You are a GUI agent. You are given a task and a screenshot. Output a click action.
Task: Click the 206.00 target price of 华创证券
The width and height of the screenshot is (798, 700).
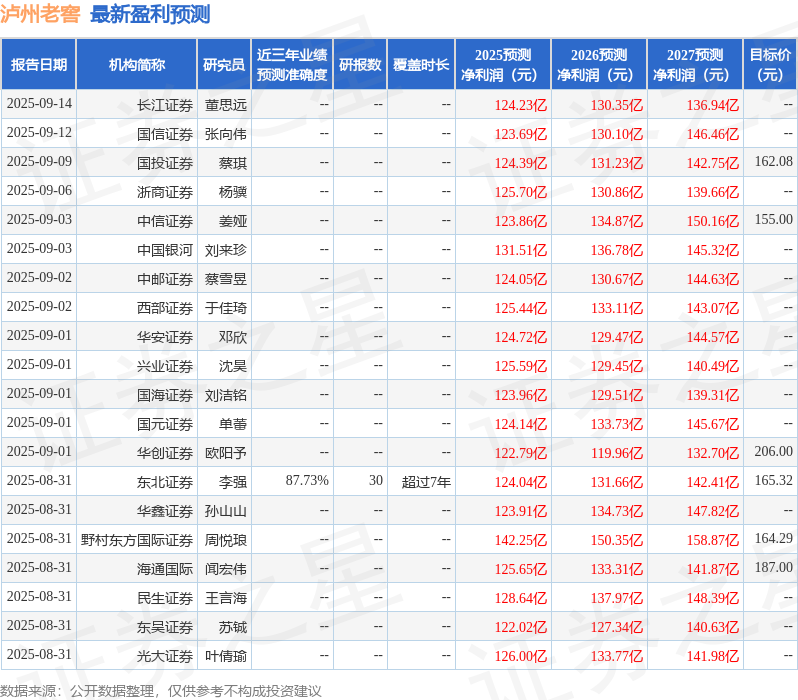click(x=774, y=452)
